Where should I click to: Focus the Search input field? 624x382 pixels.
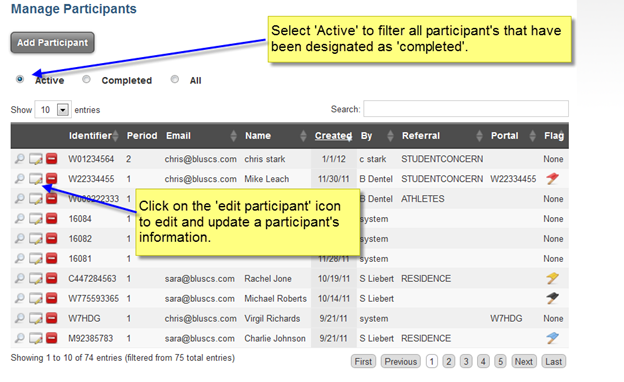coord(466,109)
